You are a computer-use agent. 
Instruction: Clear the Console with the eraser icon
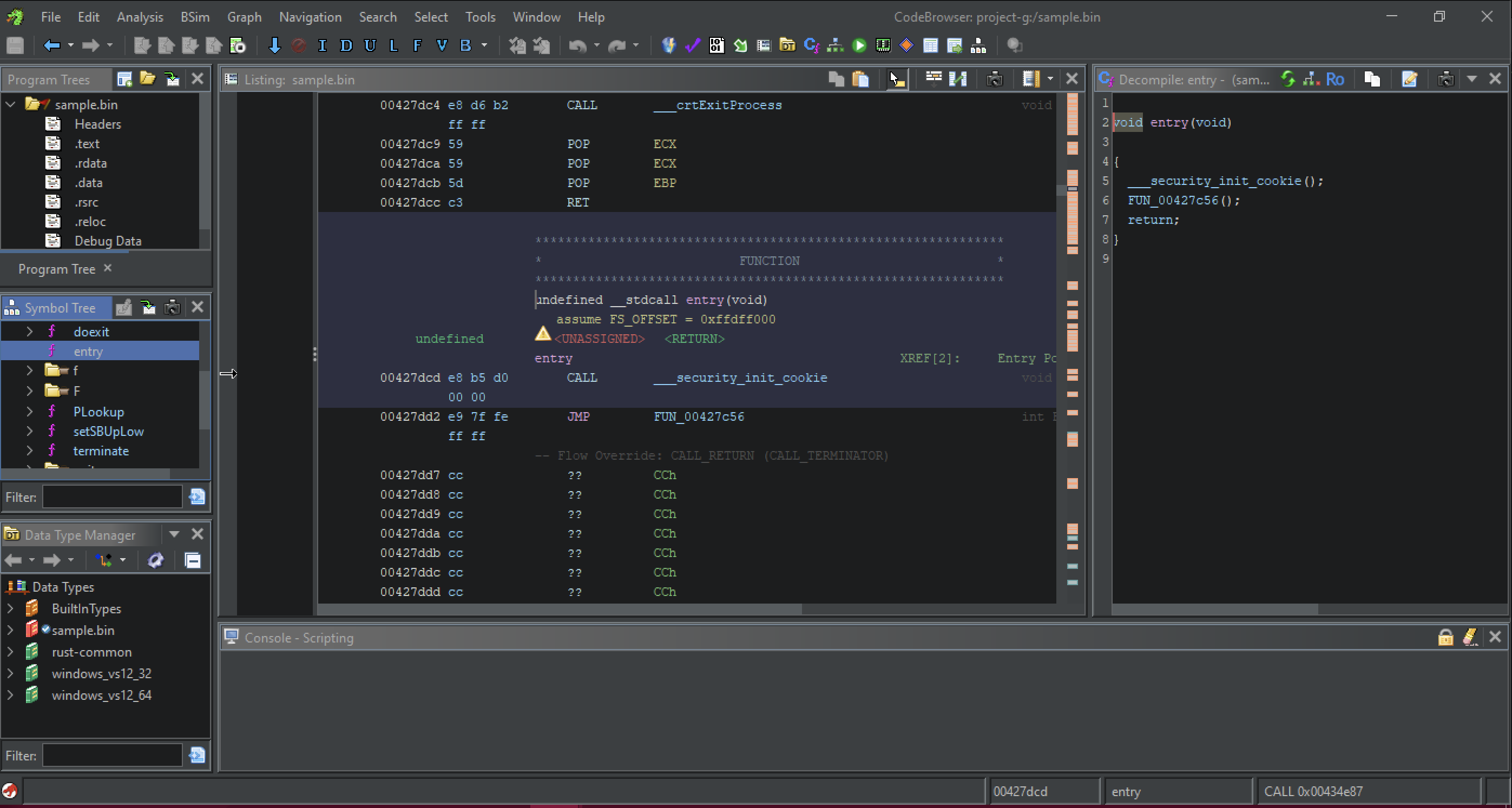tap(1470, 637)
